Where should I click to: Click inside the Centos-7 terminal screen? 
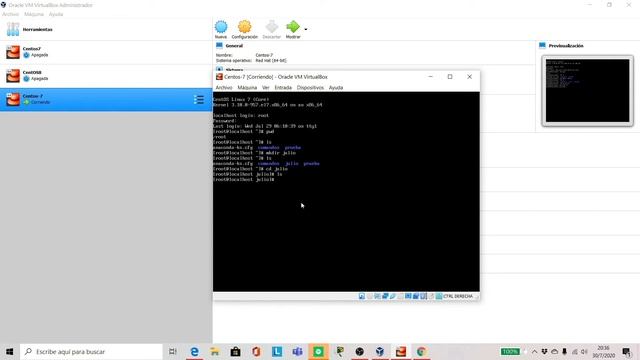pyautogui.click(x=346, y=191)
